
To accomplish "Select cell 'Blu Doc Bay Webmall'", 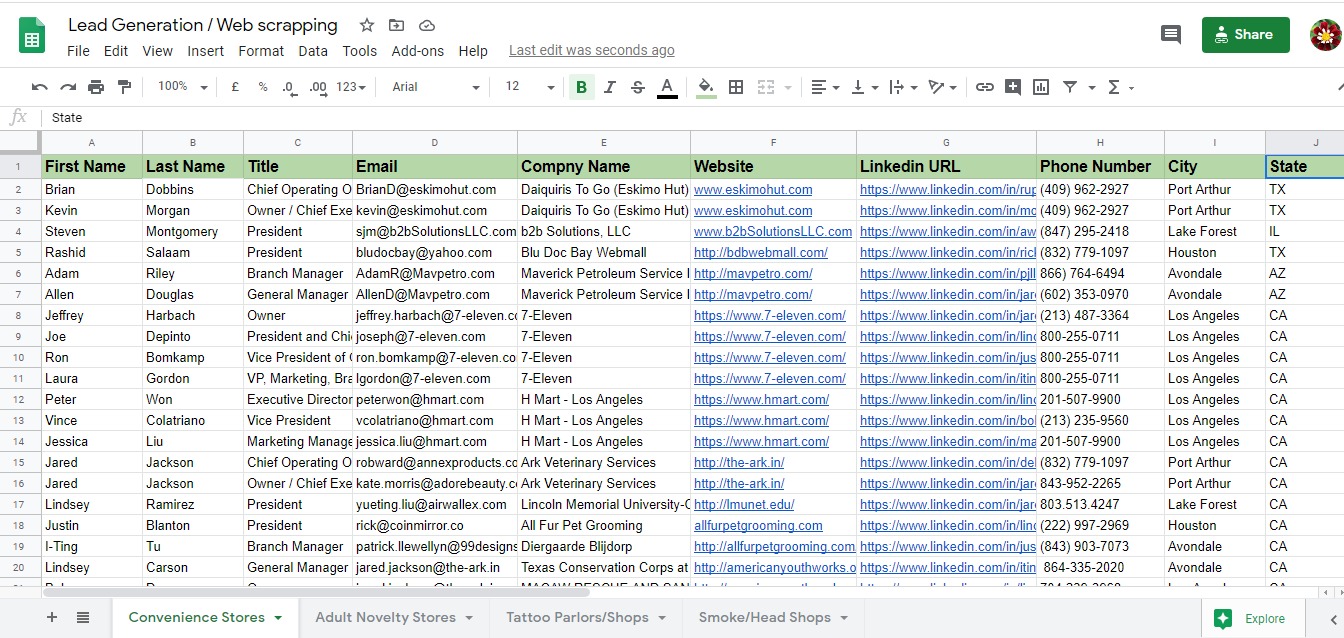I will pyautogui.click(x=604, y=252).
